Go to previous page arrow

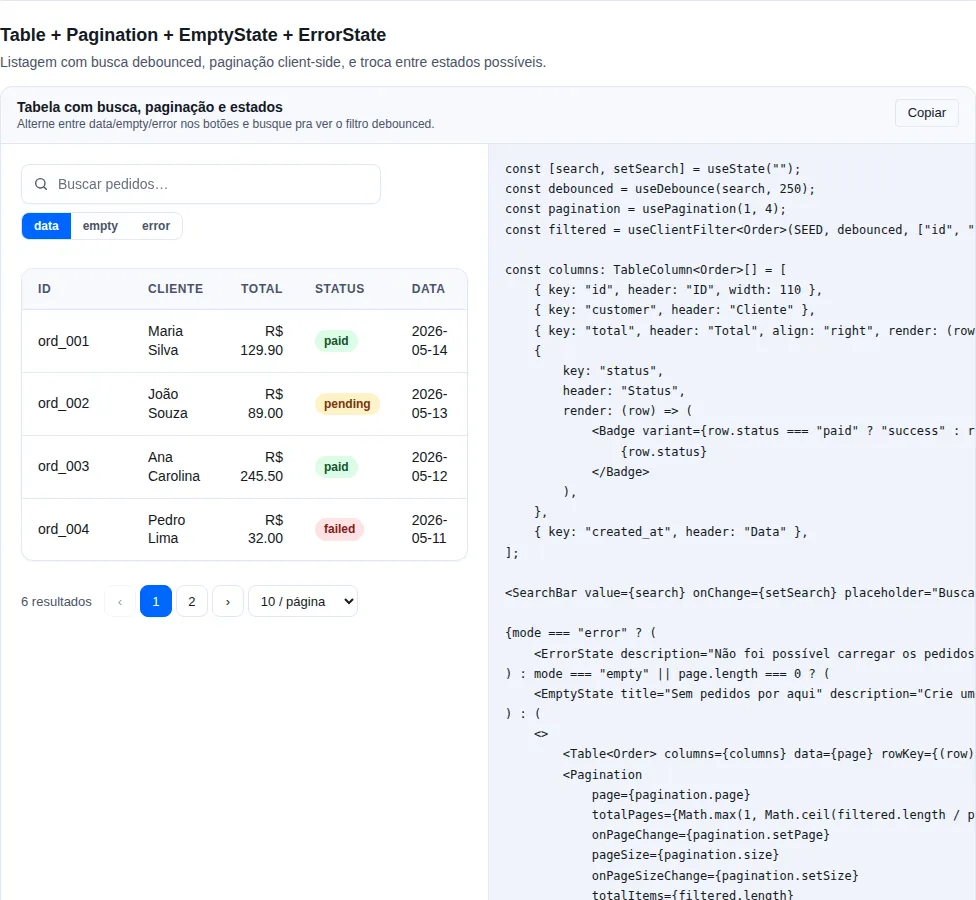click(120, 601)
